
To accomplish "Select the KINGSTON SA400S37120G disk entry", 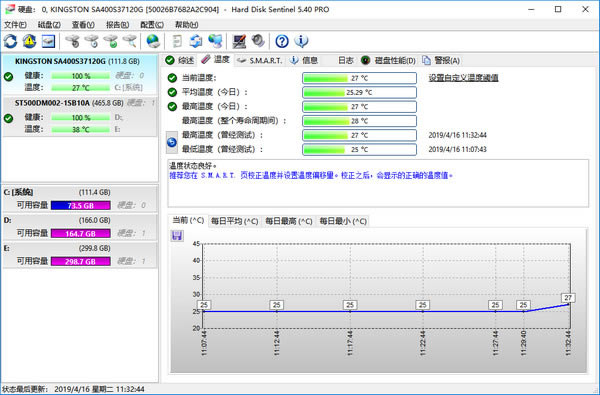I will (79, 74).
